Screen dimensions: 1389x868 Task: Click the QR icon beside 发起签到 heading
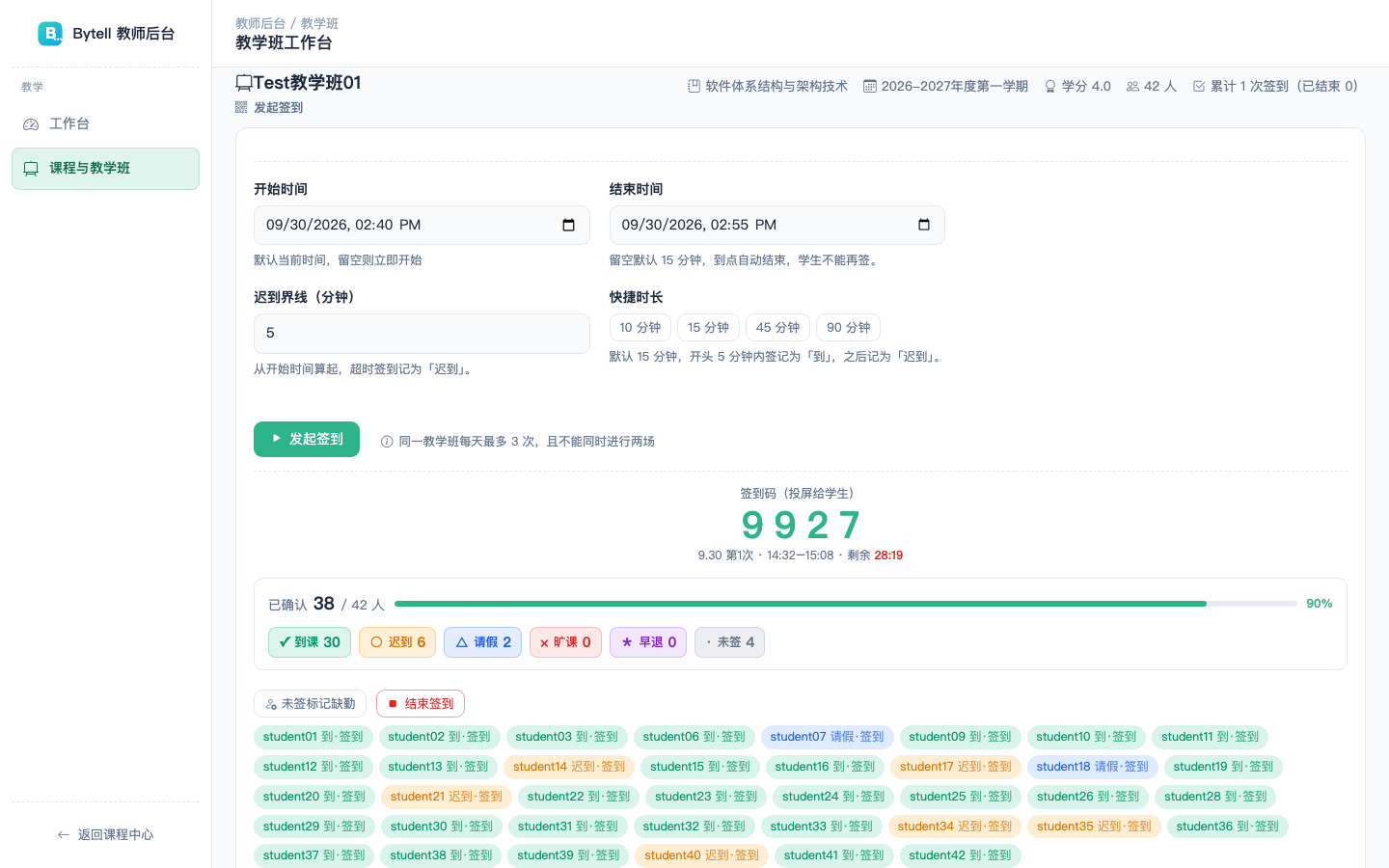pos(241,107)
